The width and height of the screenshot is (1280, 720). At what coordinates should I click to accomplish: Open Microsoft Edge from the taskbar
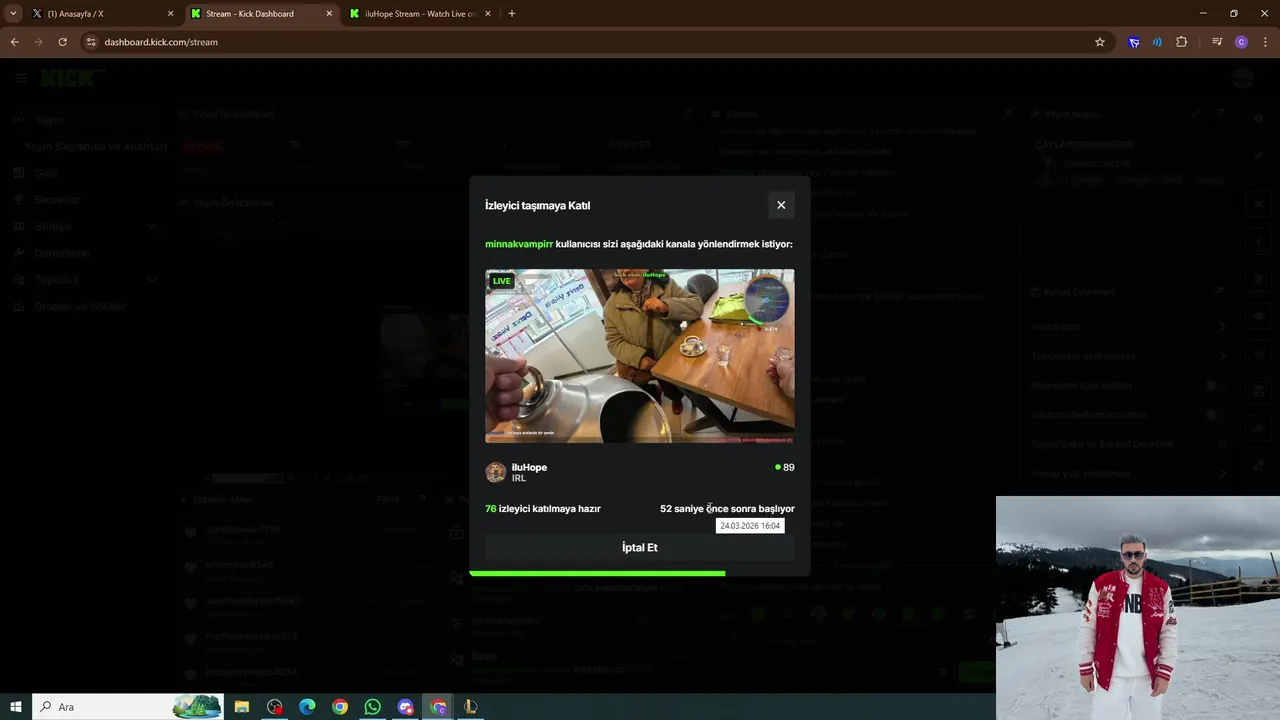[307, 707]
